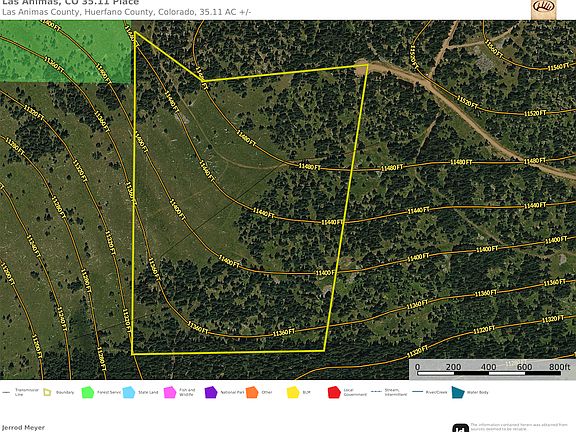Click the '0' label on the scale bar
This screenshot has height=432, width=576.
(417, 367)
